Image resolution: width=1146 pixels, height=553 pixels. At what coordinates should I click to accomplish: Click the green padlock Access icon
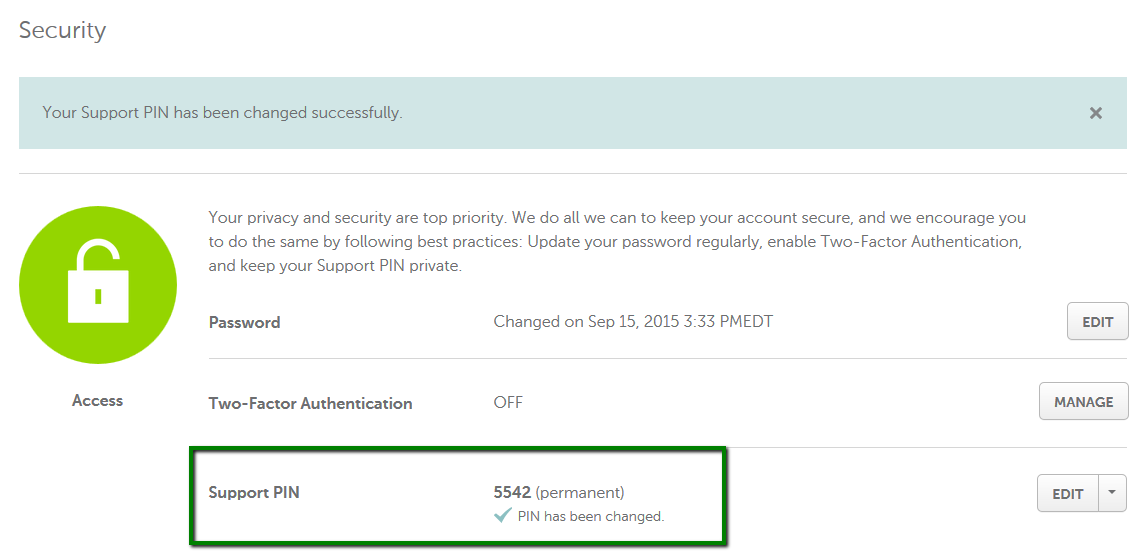98,285
